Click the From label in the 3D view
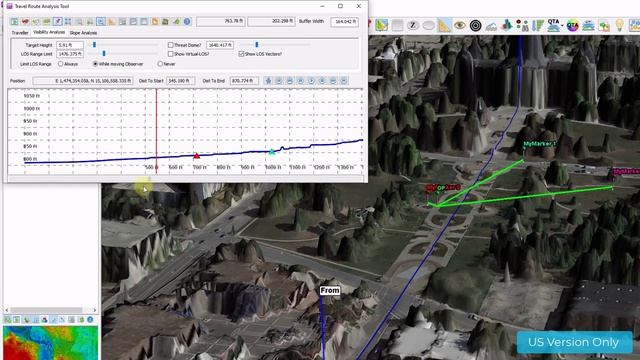Screen dimensions: 640x360 click(x=330, y=290)
